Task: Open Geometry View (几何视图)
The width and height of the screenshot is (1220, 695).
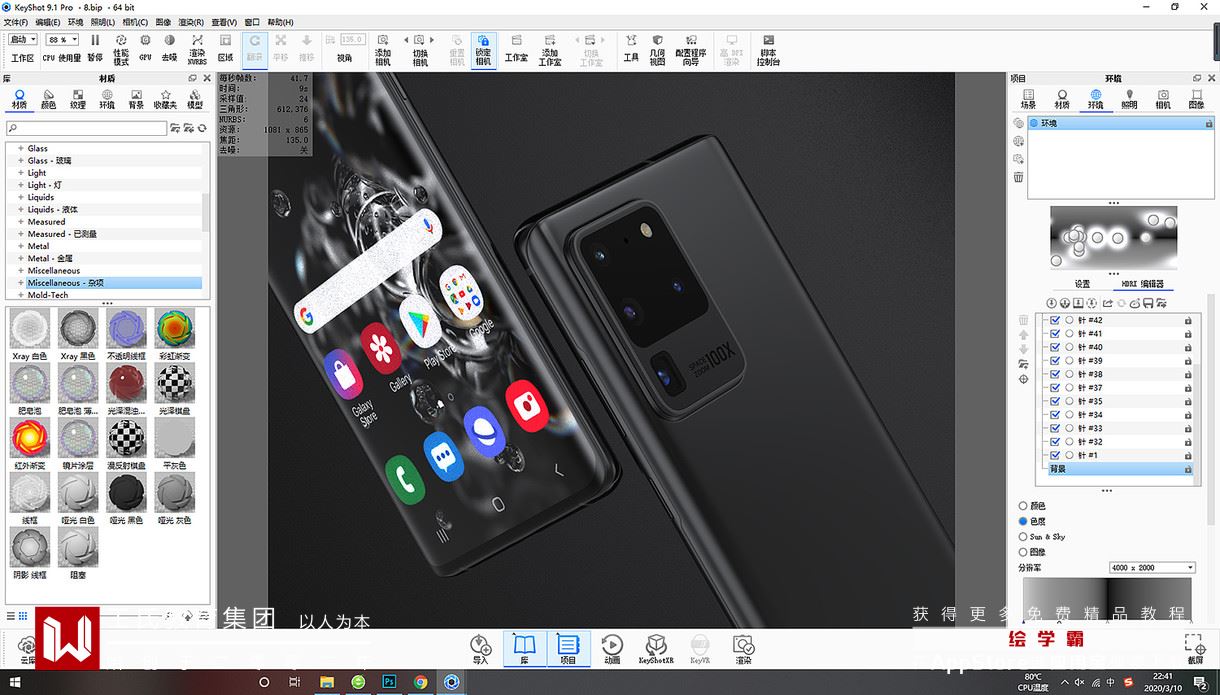Action: [657, 50]
